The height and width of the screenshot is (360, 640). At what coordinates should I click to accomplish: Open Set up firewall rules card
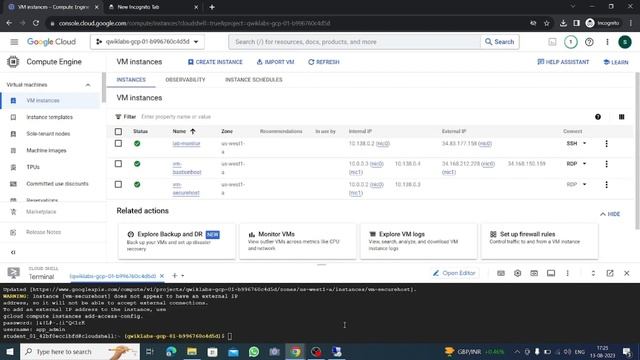[539, 241]
